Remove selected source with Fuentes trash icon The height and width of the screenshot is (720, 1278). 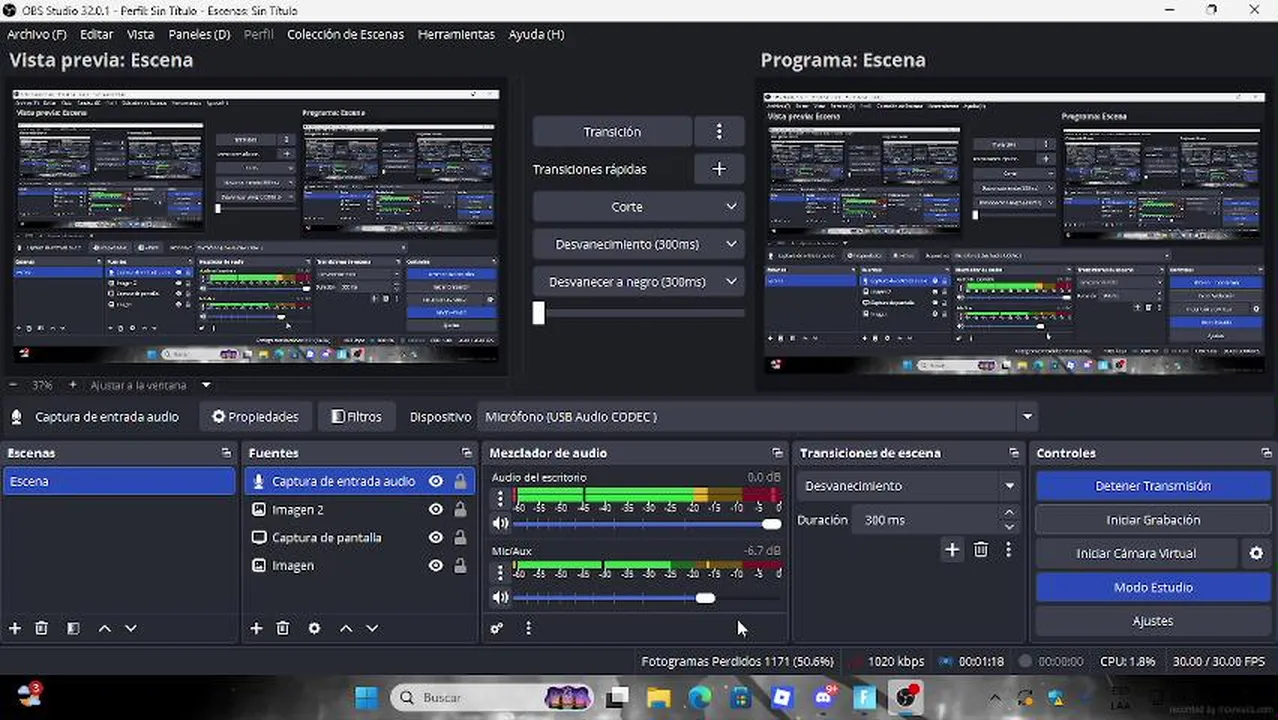click(x=283, y=628)
